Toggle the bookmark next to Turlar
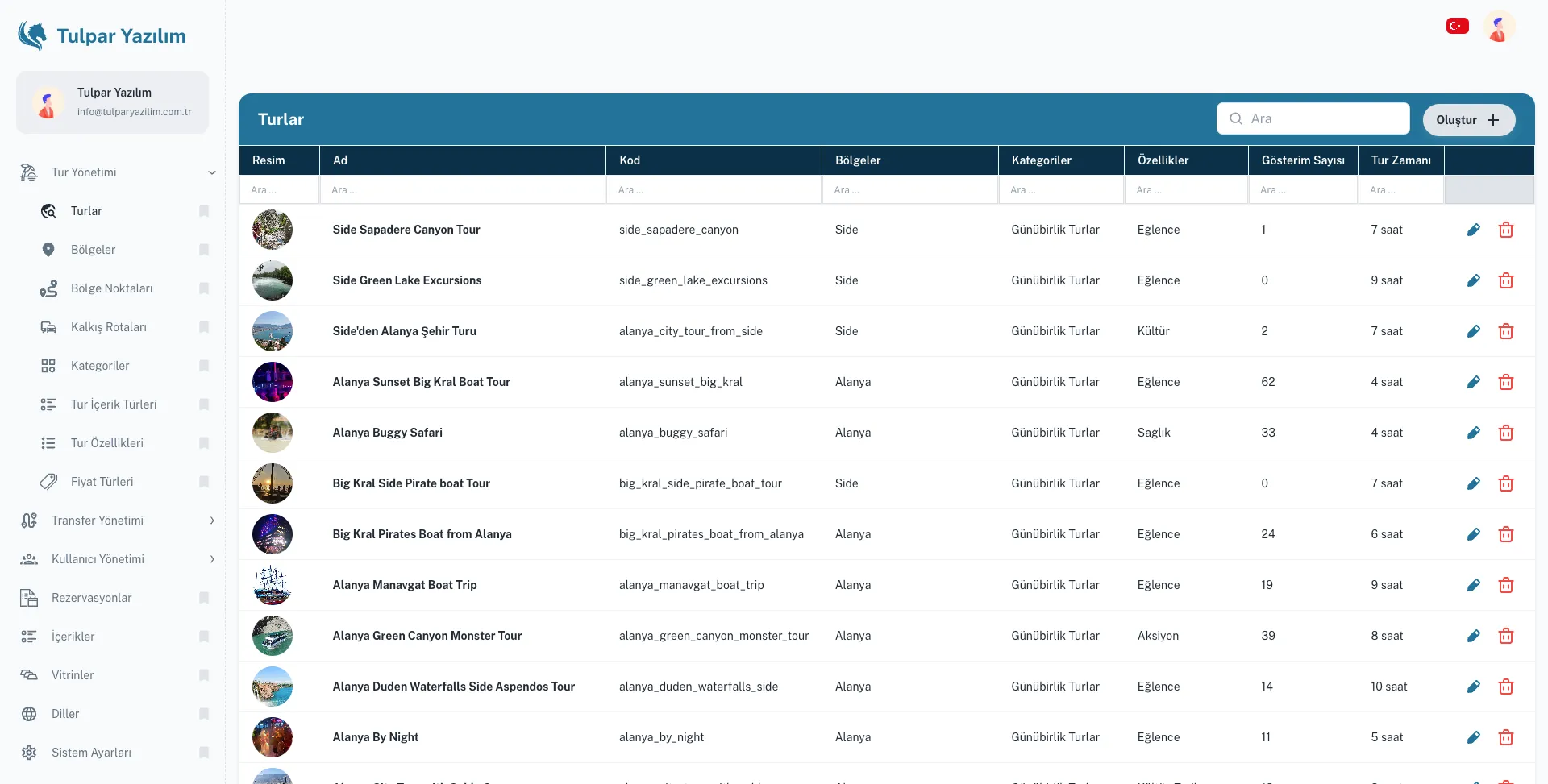1548x784 pixels. click(x=204, y=211)
